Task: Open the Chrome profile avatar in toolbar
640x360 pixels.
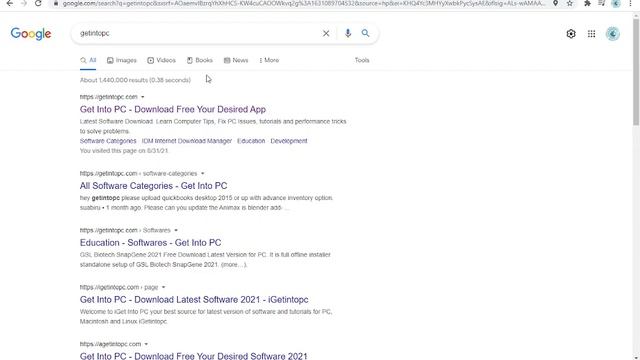Action: 616,3
